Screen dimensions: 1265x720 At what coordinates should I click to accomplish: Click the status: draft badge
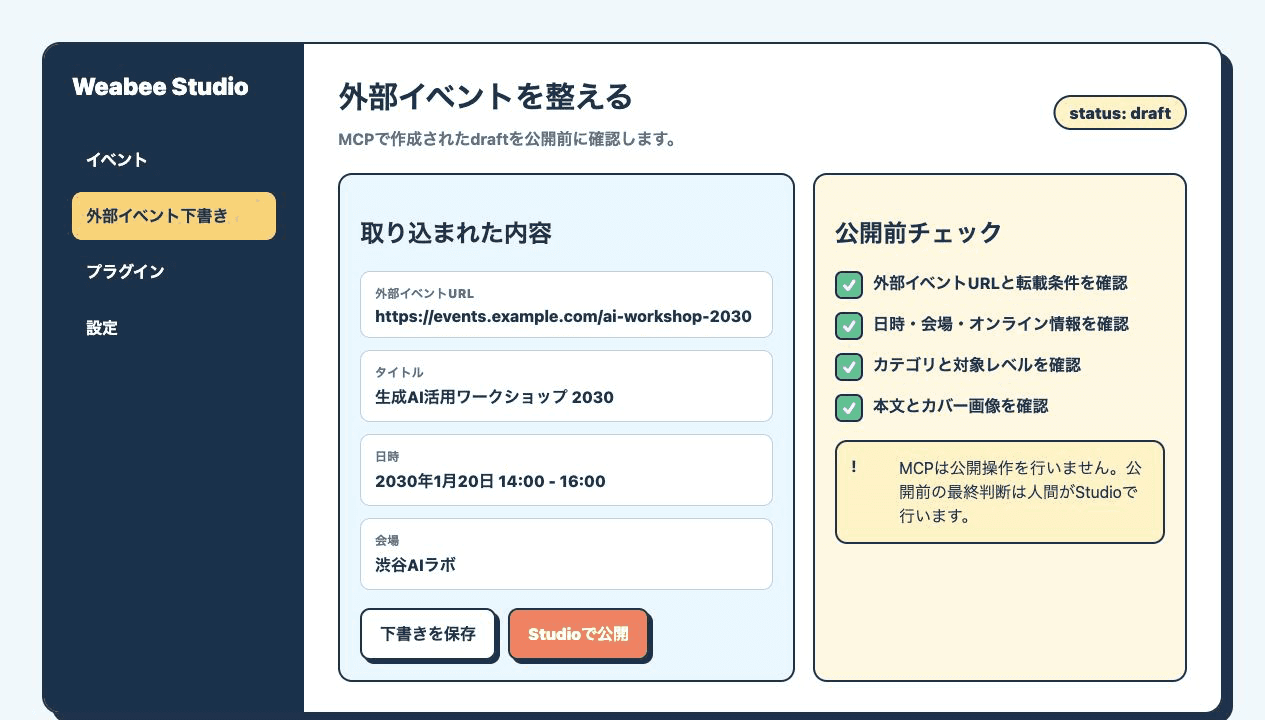click(x=1120, y=113)
